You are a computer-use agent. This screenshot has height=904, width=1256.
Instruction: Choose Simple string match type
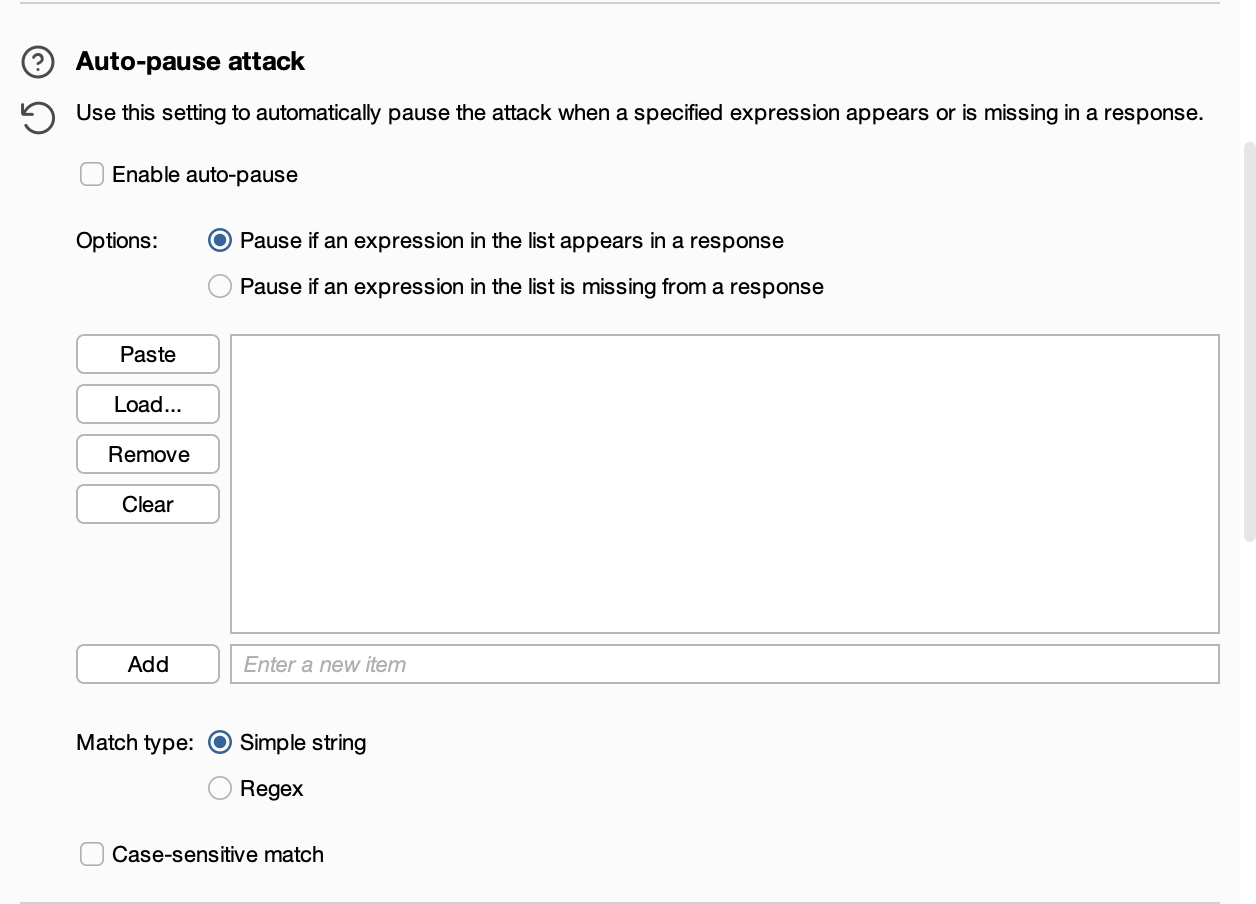tap(220, 743)
